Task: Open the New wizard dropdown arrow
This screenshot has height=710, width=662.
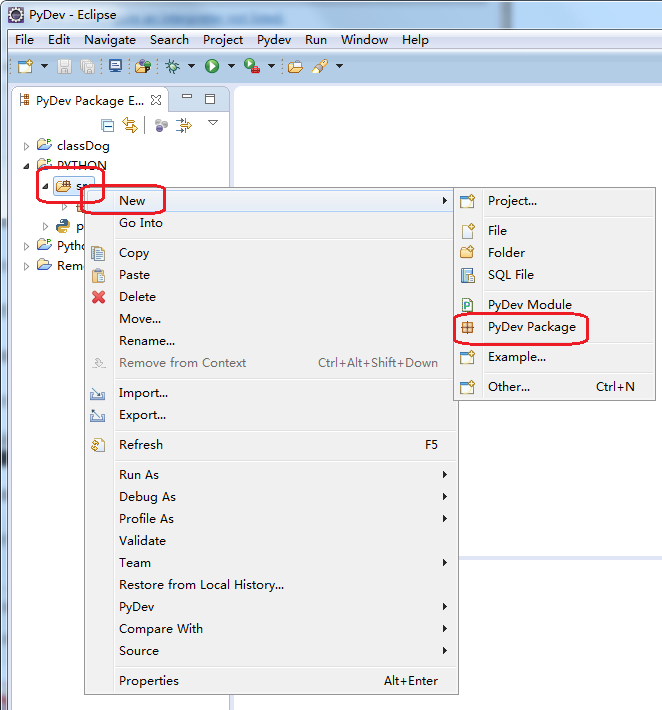Action: 44,66
